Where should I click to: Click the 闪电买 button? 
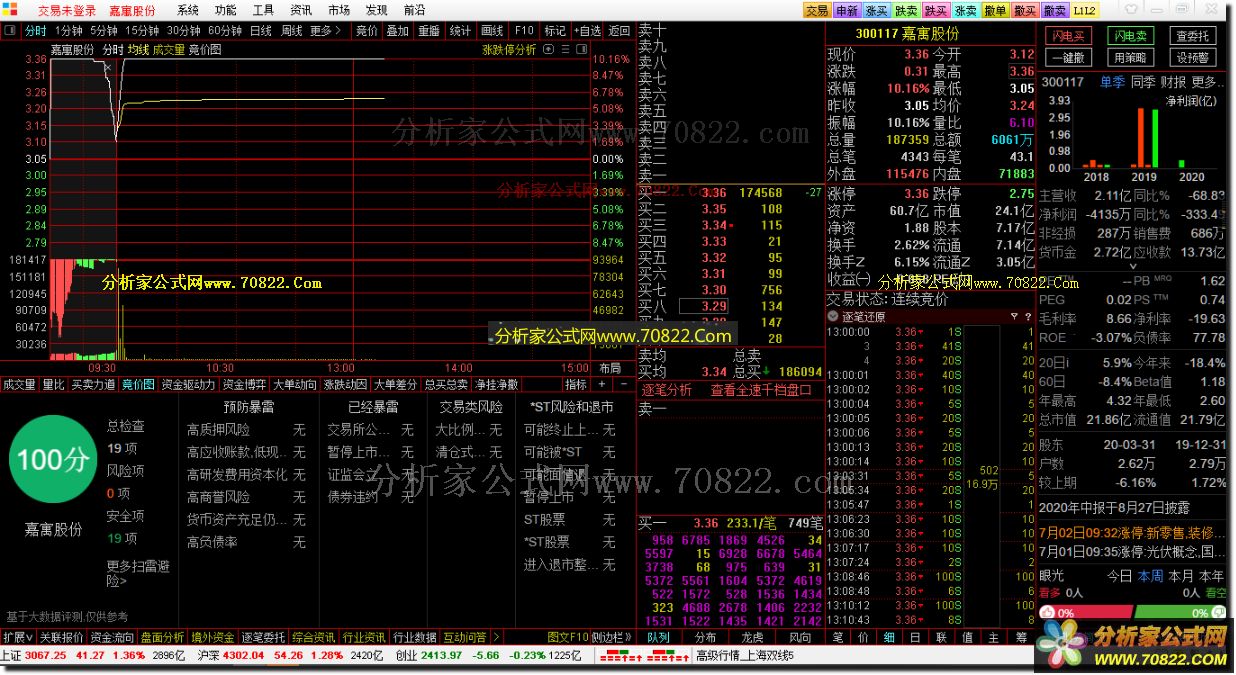coord(1068,36)
